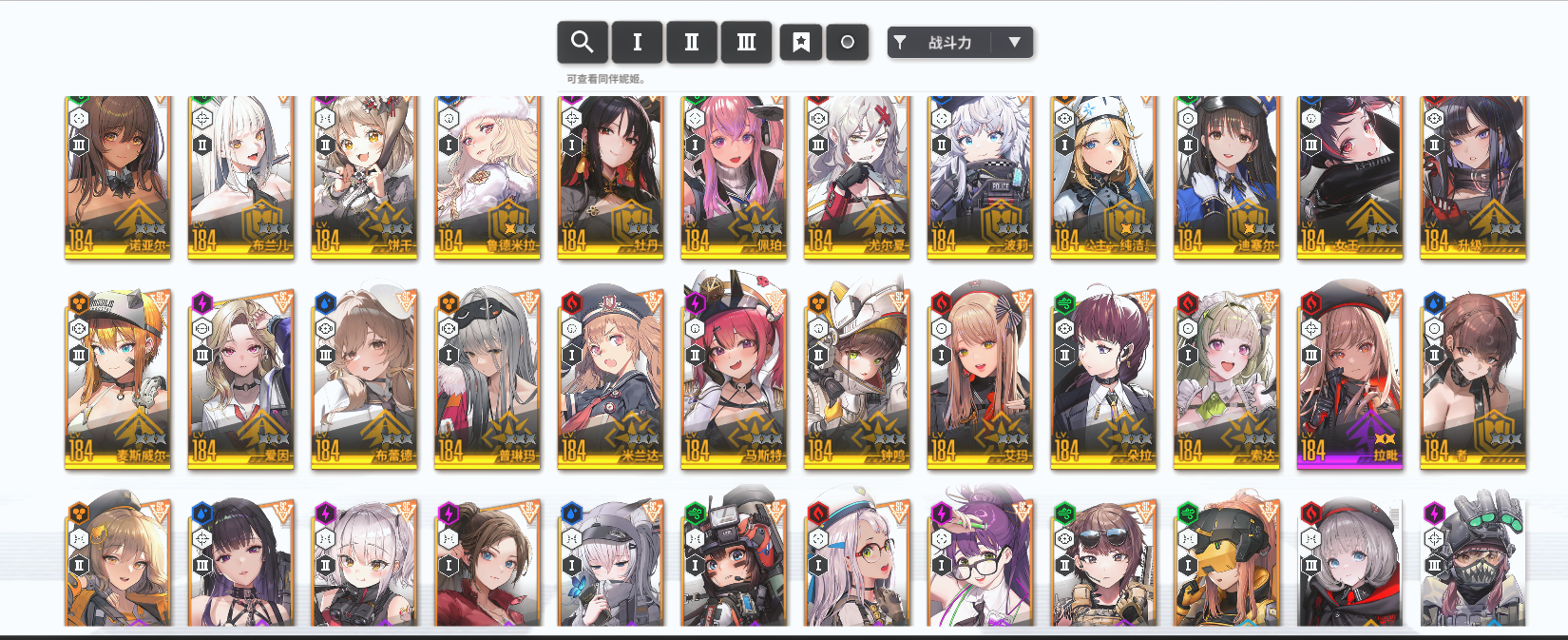Image resolution: width=1568 pixels, height=640 pixels.
Task: Click the circle icon button in toolbar
Action: 848,42
